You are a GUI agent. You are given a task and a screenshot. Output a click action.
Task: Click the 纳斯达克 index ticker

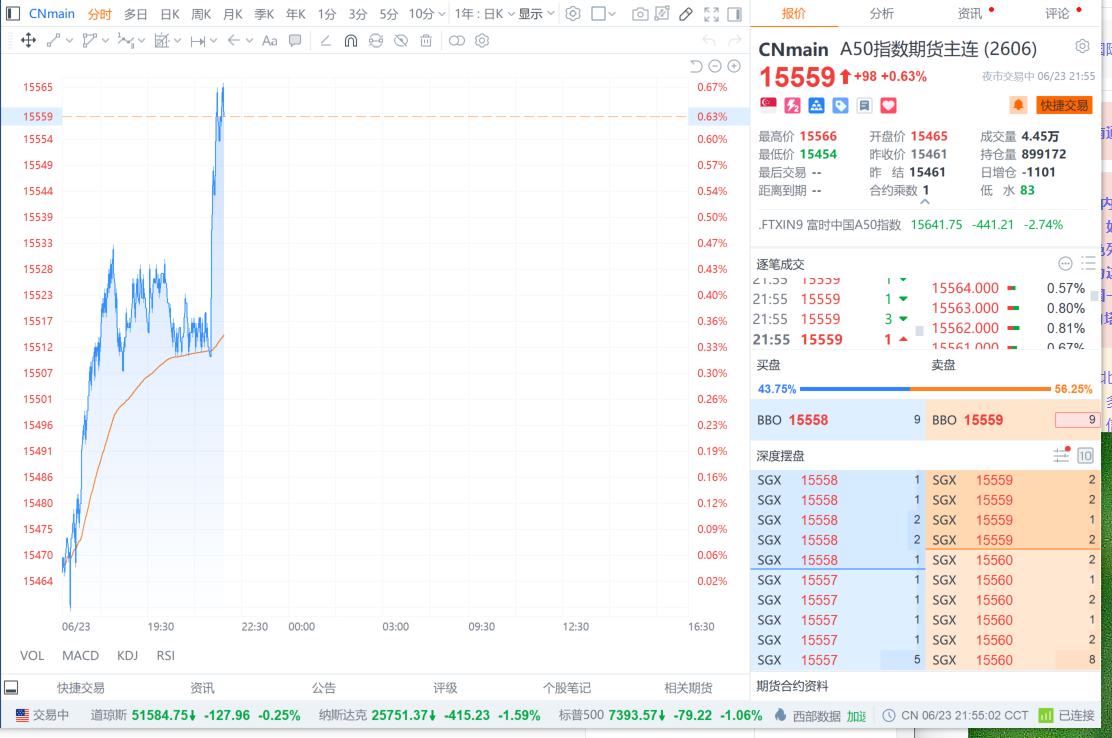tap(429, 715)
